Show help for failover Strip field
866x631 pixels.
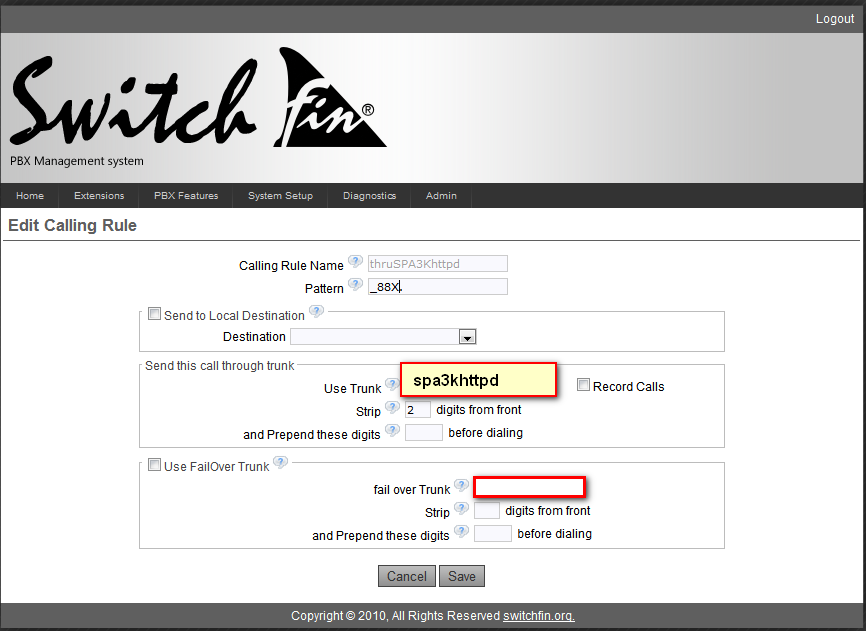coord(461,508)
